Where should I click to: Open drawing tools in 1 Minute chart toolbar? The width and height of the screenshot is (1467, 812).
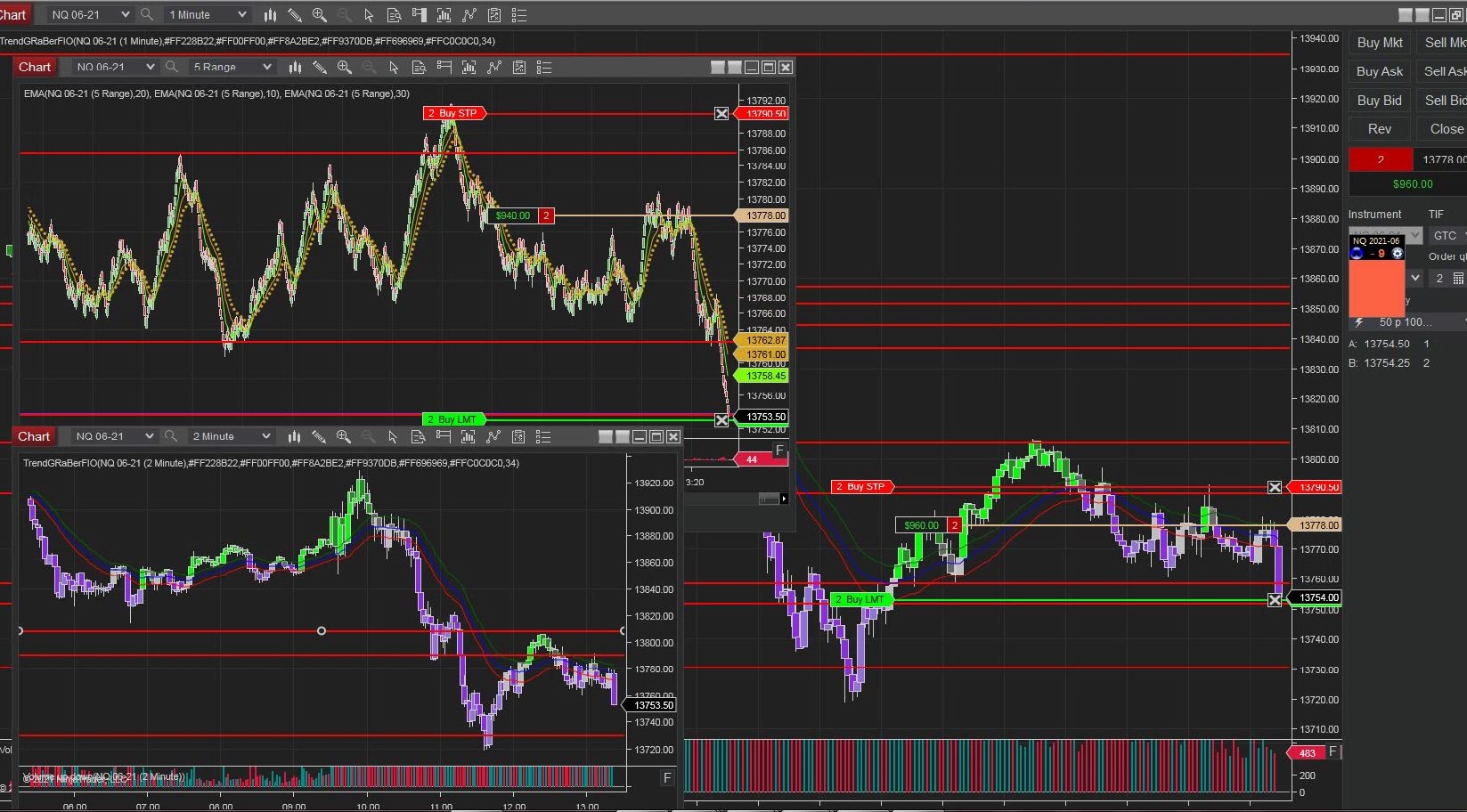coord(295,14)
